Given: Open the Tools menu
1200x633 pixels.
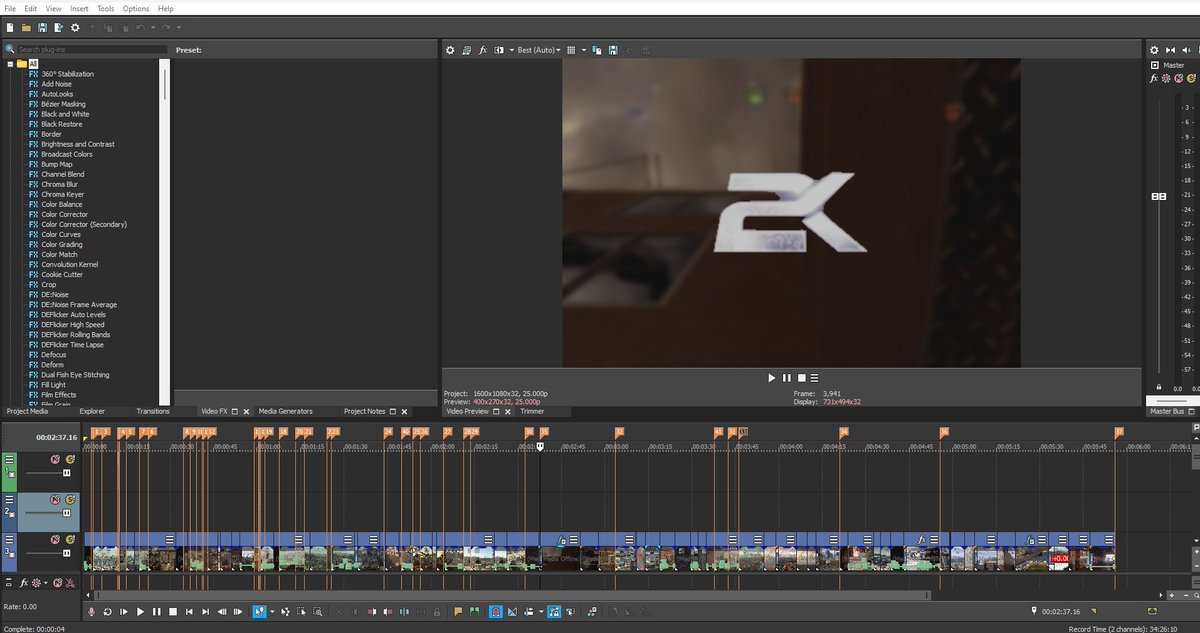Looking at the screenshot, I should [x=105, y=8].
